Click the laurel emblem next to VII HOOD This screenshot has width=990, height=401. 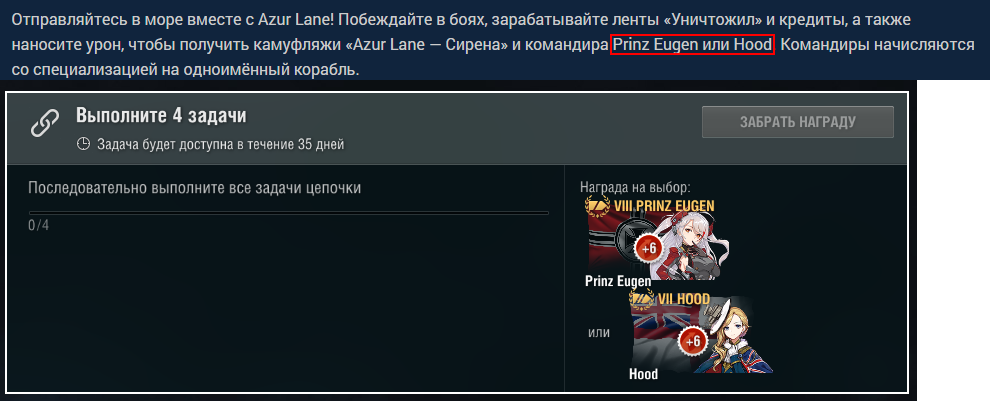coord(641,298)
